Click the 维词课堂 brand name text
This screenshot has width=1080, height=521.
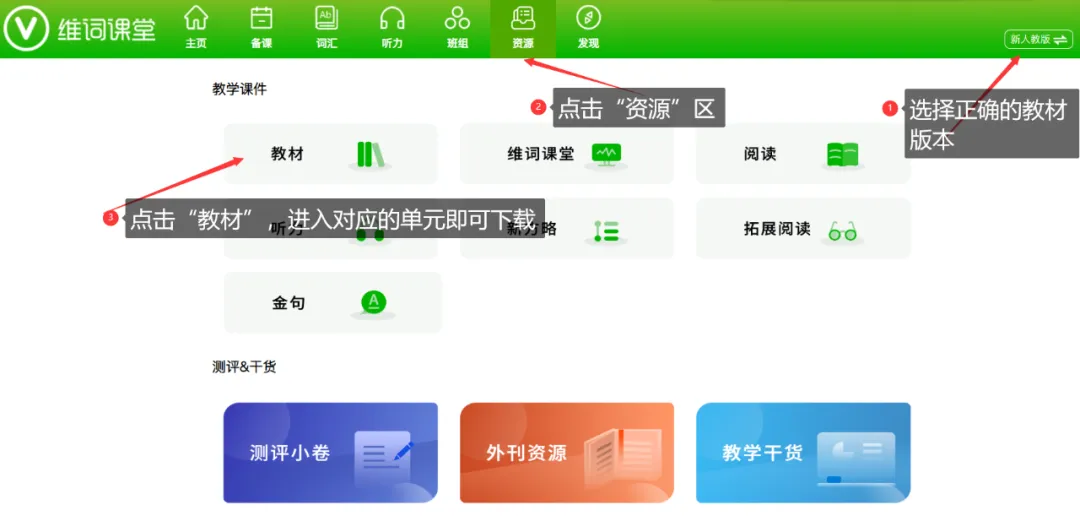click(107, 30)
